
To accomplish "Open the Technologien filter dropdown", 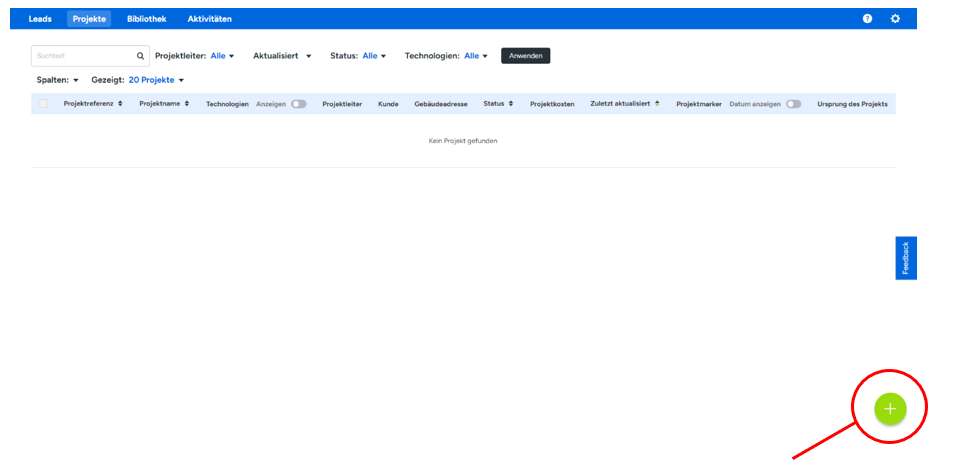I will pos(475,56).
